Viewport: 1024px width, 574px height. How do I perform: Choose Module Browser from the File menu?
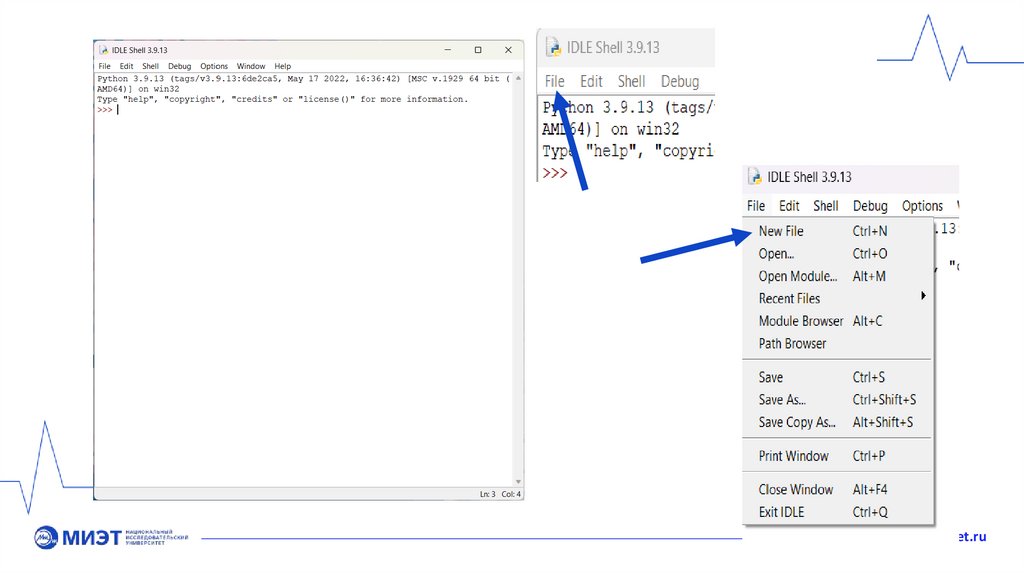838,321
